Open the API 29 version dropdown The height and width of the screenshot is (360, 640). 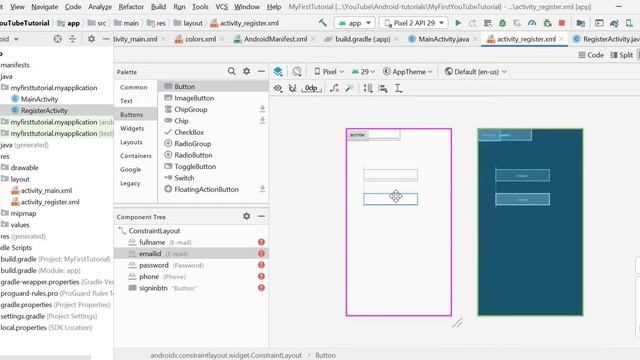pos(363,72)
